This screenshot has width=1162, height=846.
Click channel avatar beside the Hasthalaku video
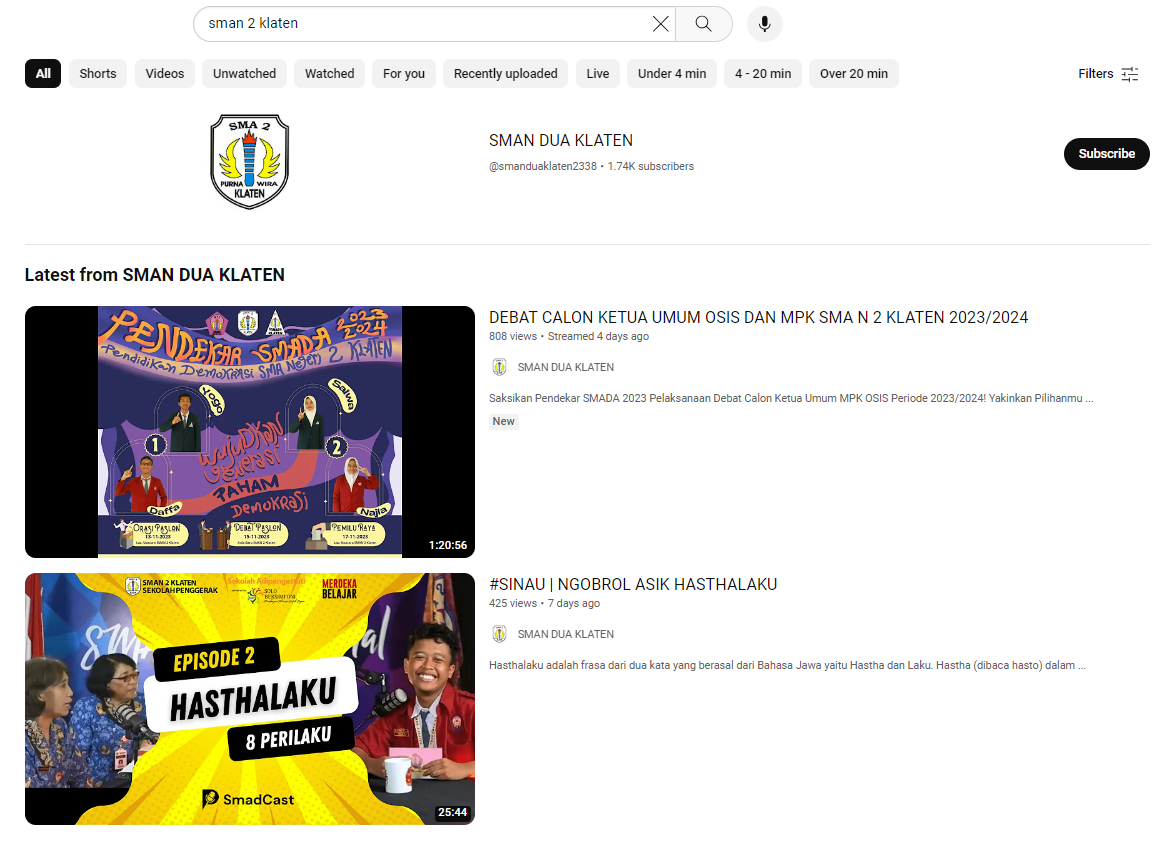tap(500, 634)
